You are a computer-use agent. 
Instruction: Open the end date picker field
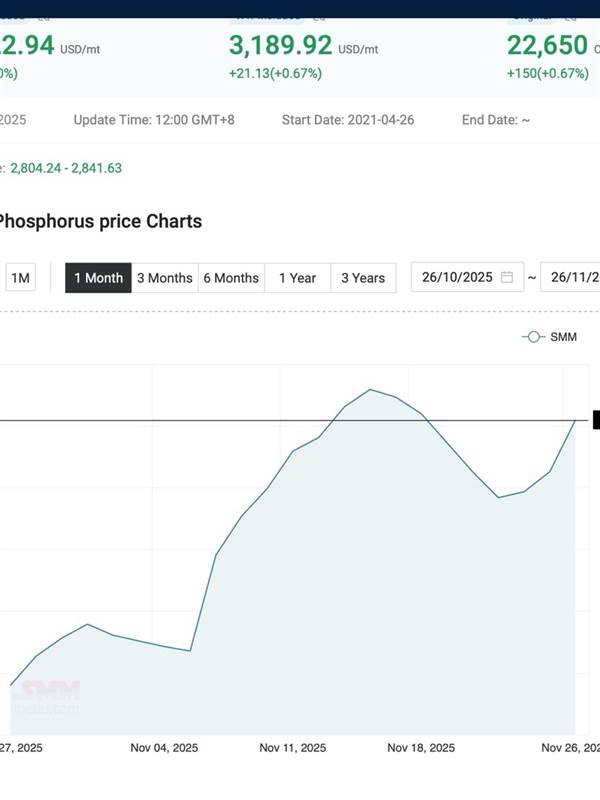coord(572,277)
